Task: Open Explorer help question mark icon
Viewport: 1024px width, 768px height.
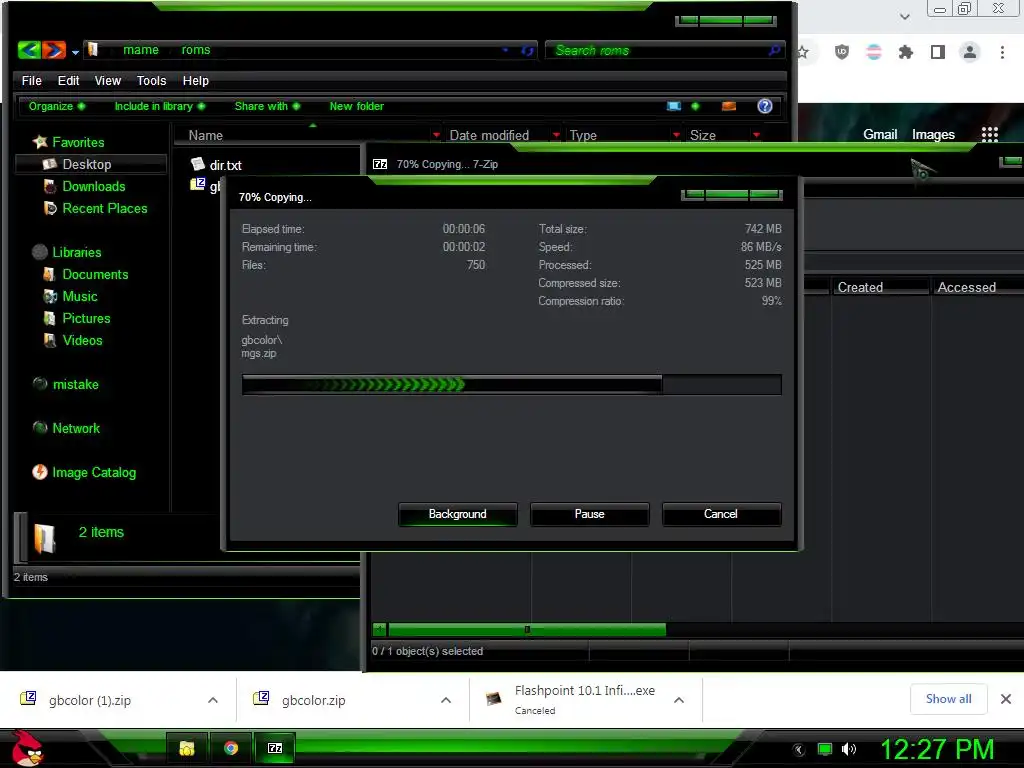Action: [765, 106]
